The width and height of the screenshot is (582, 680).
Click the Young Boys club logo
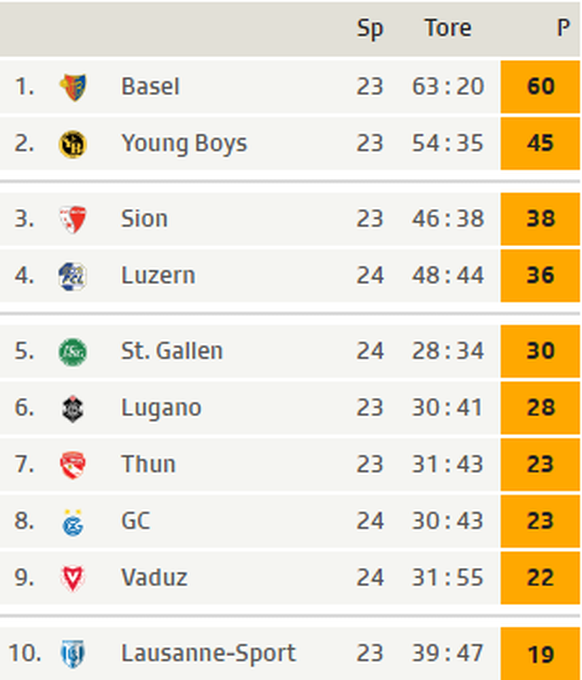(x=73, y=144)
